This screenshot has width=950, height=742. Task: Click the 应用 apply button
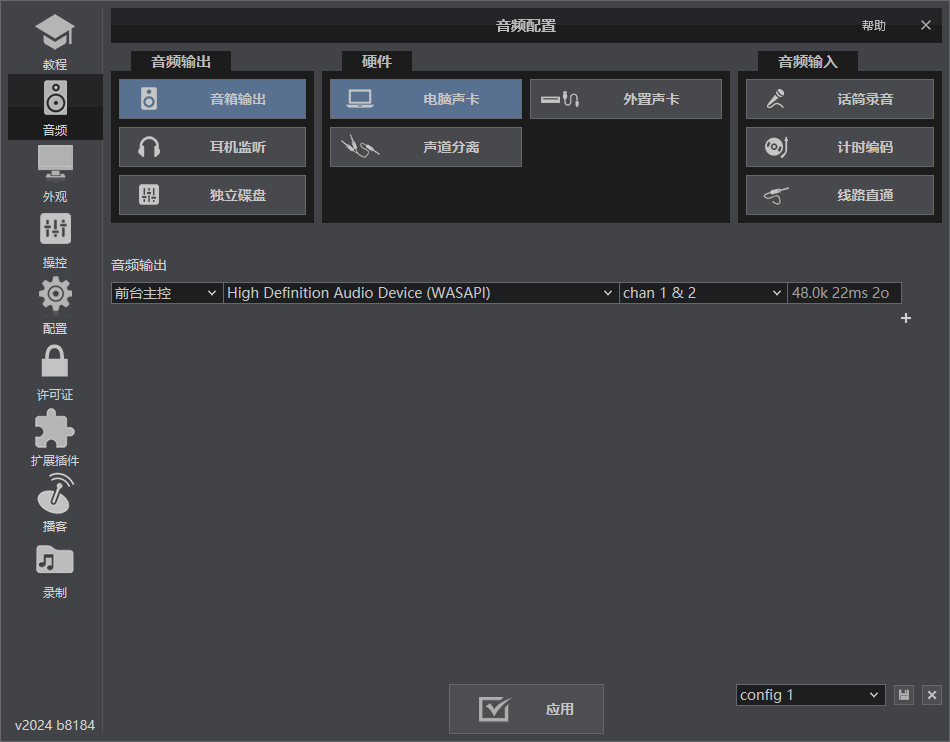pyautogui.click(x=526, y=709)
